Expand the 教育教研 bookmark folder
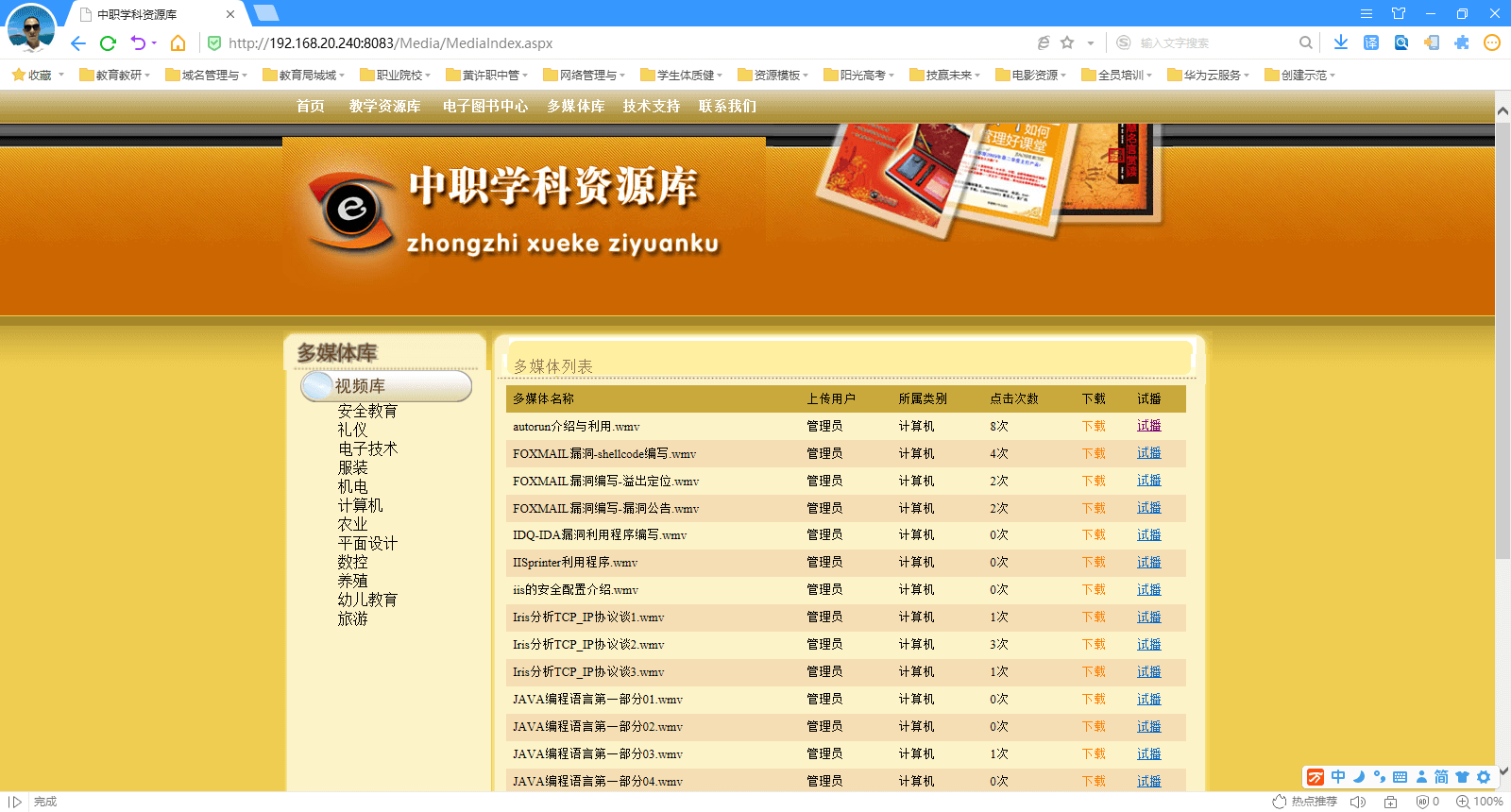 pyautogui.click(x=114, y=76)
